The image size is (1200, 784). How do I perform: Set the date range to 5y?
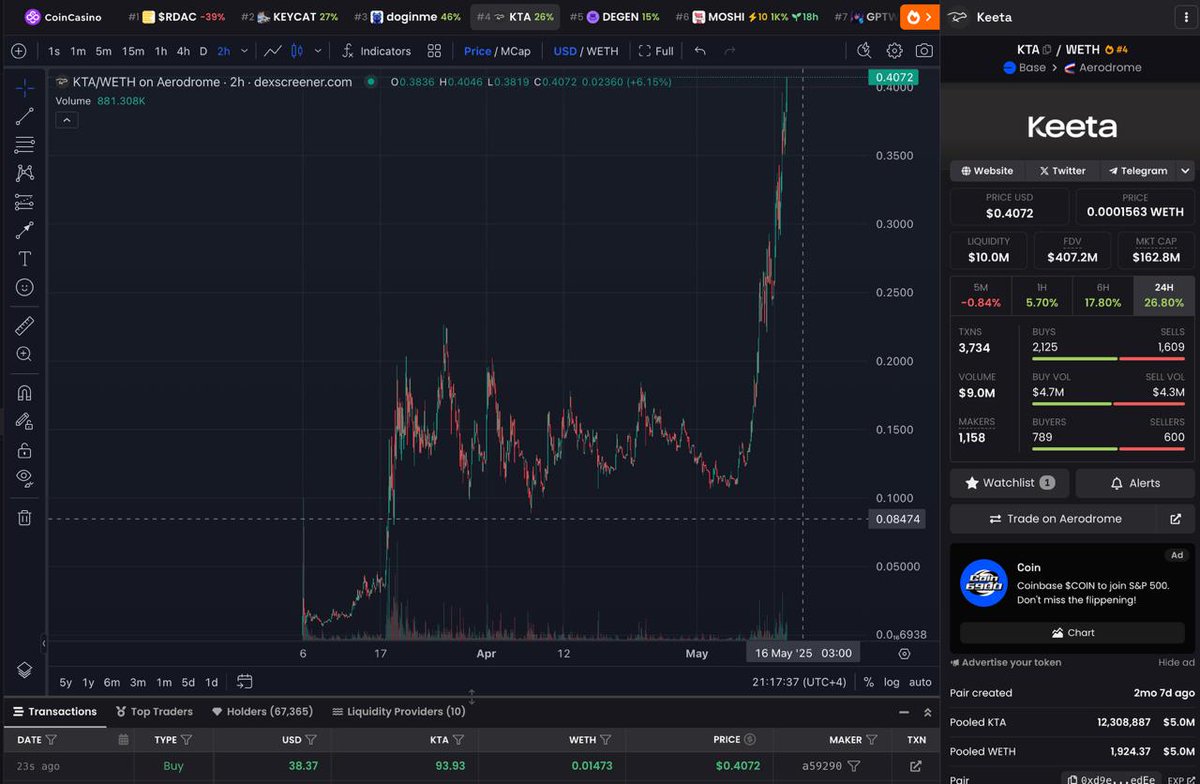click(65, 682)
